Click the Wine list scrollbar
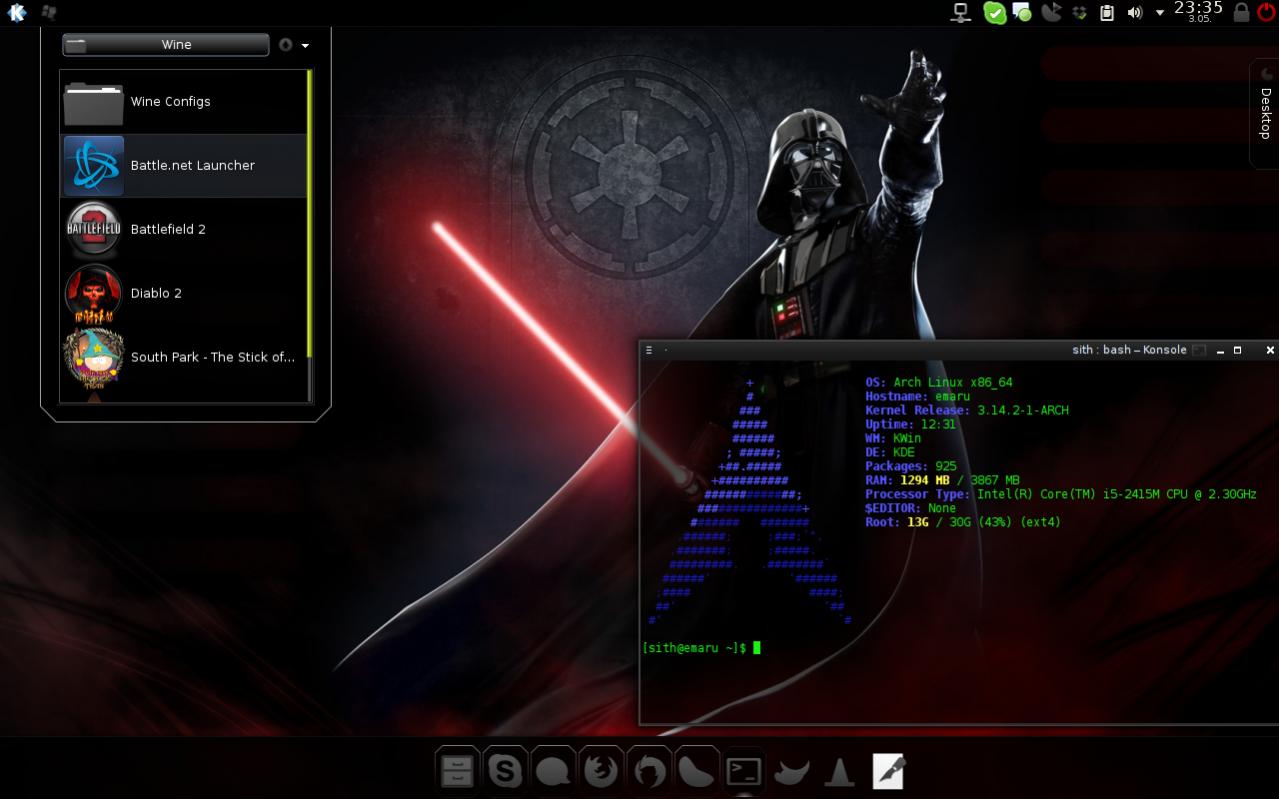 (x=310, y=214)
